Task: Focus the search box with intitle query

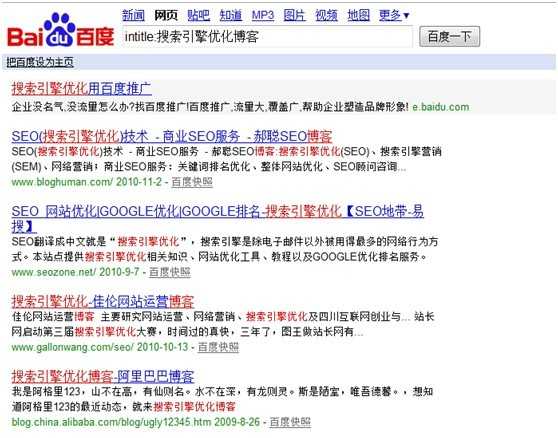Action: (x=267, y=37)
